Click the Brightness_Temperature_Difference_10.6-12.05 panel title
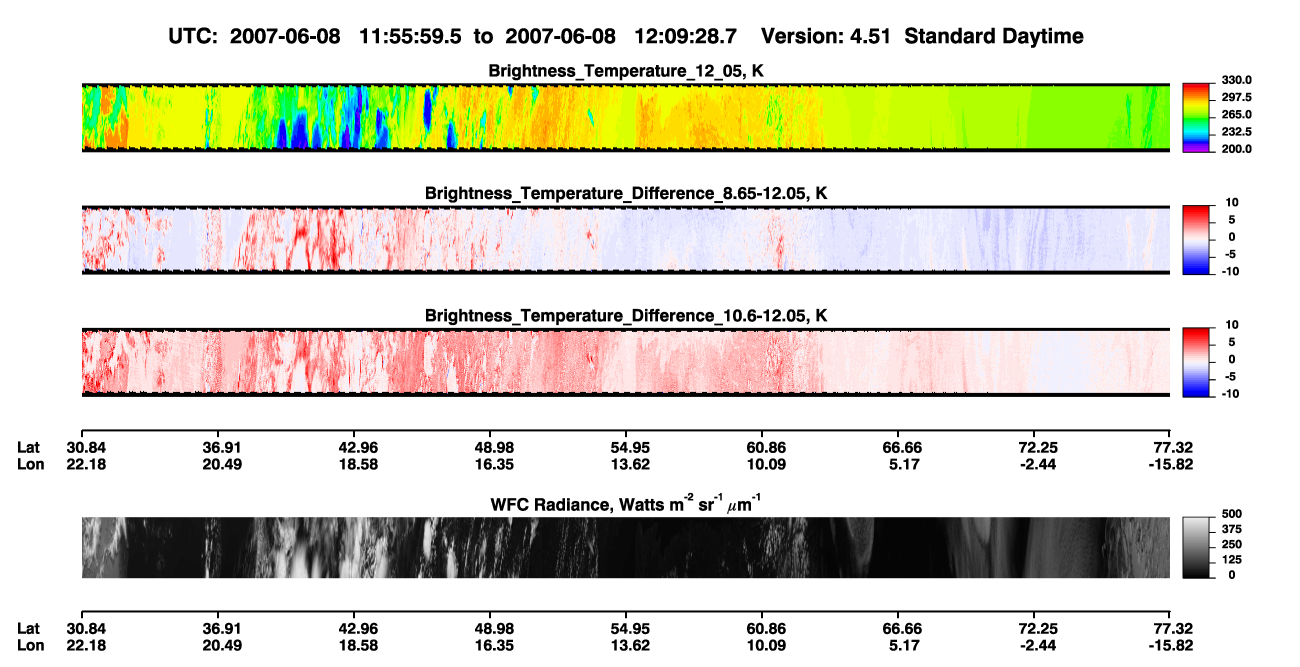The width and height of the screenshot is (1300, 667). tap(625, 316)
